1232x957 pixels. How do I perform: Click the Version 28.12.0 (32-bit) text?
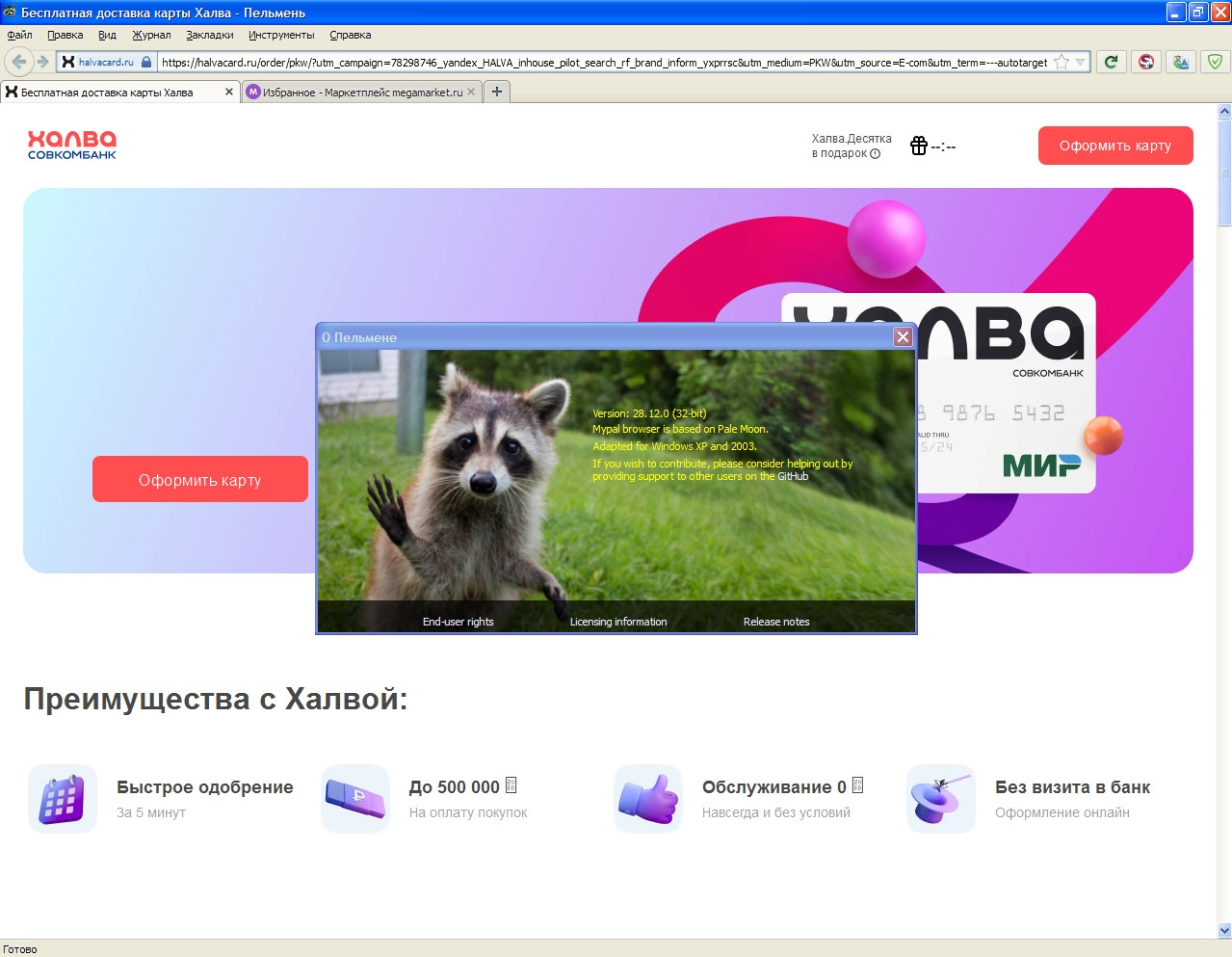(649, 413)
